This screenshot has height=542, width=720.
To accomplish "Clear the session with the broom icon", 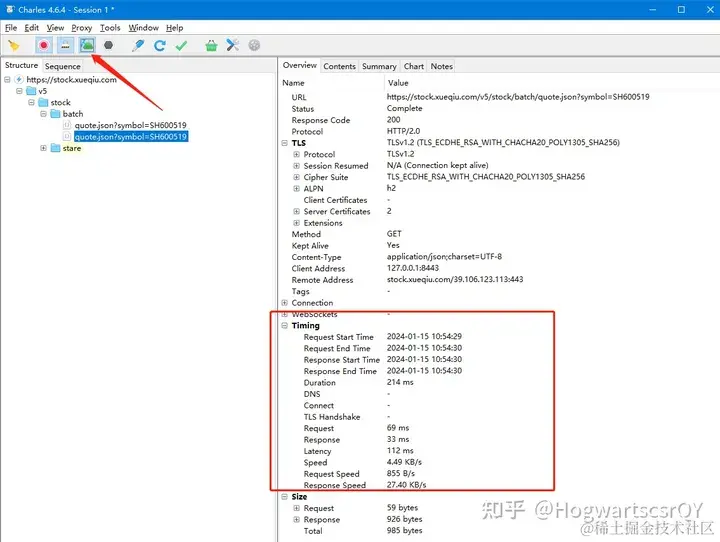I will (x=14, y=45).
